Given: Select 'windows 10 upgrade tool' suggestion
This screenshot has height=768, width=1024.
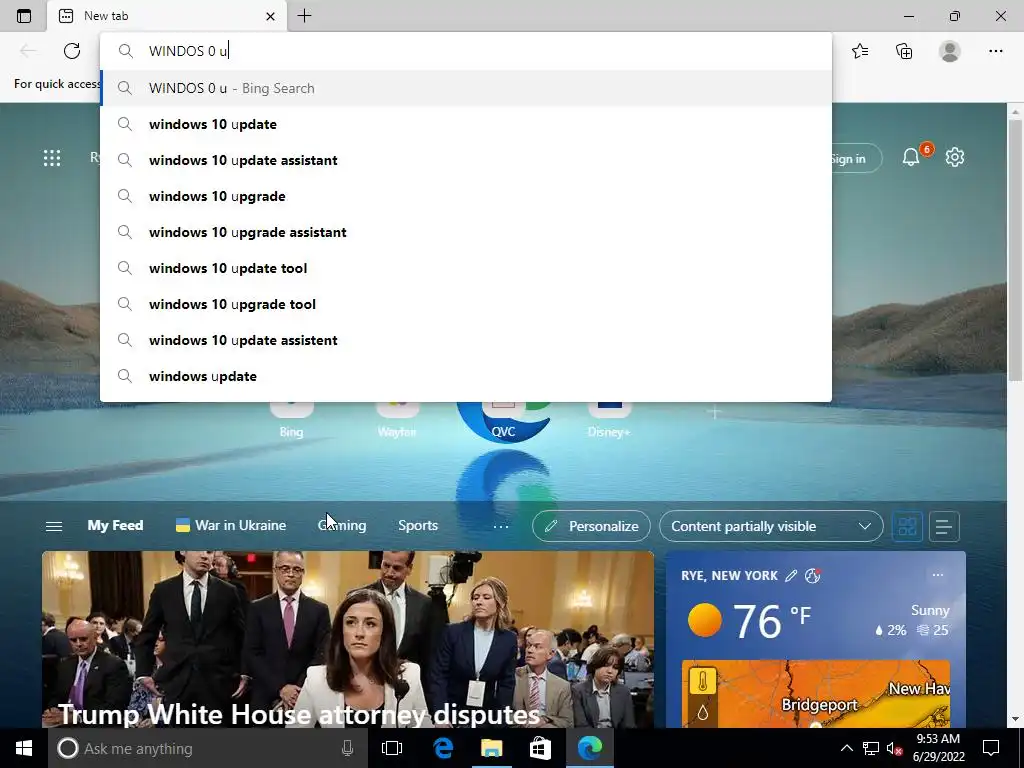Looking at the screenshot, I should 466,304.
